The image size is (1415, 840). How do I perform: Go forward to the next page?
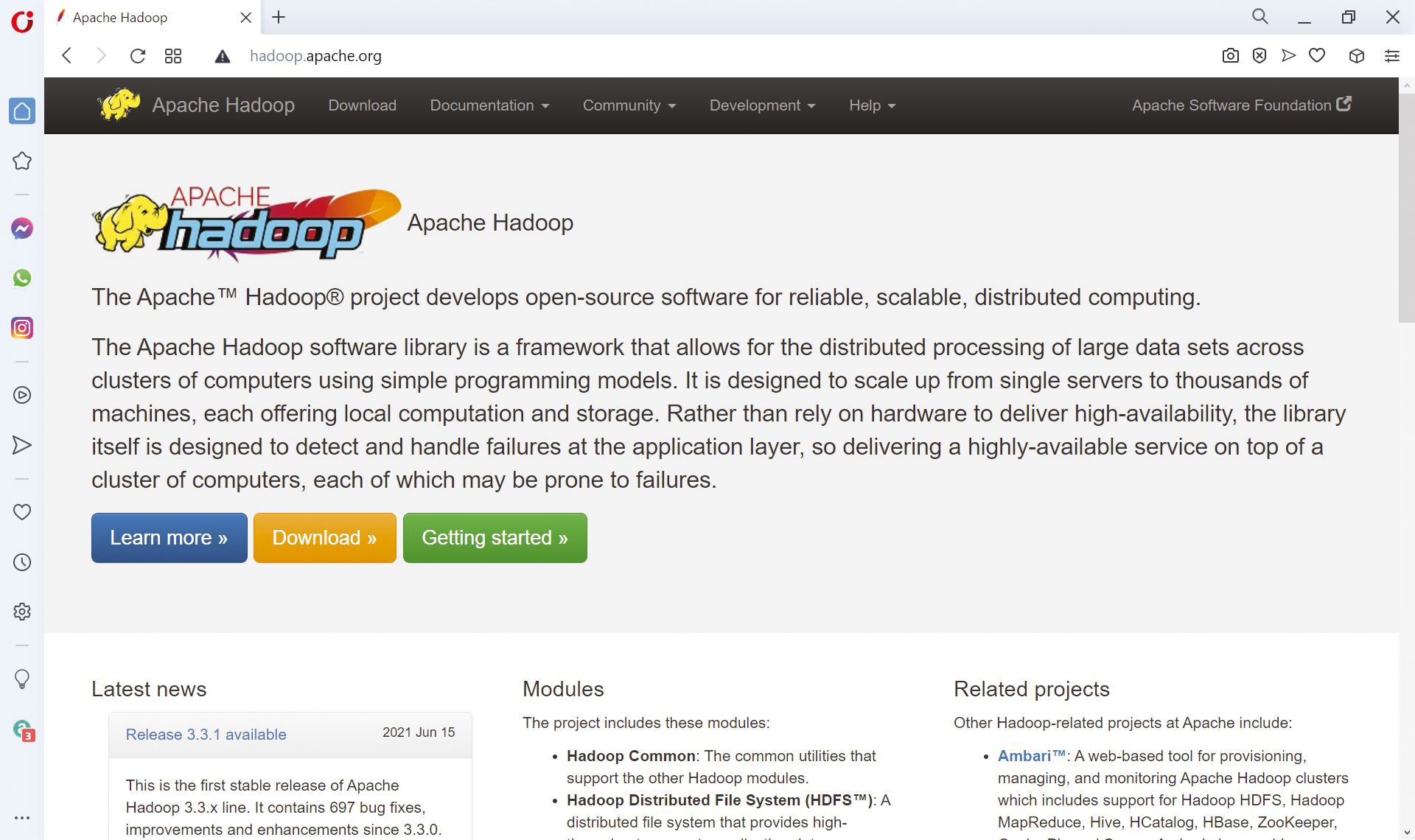pyautogui.click(x=102, y=56)
